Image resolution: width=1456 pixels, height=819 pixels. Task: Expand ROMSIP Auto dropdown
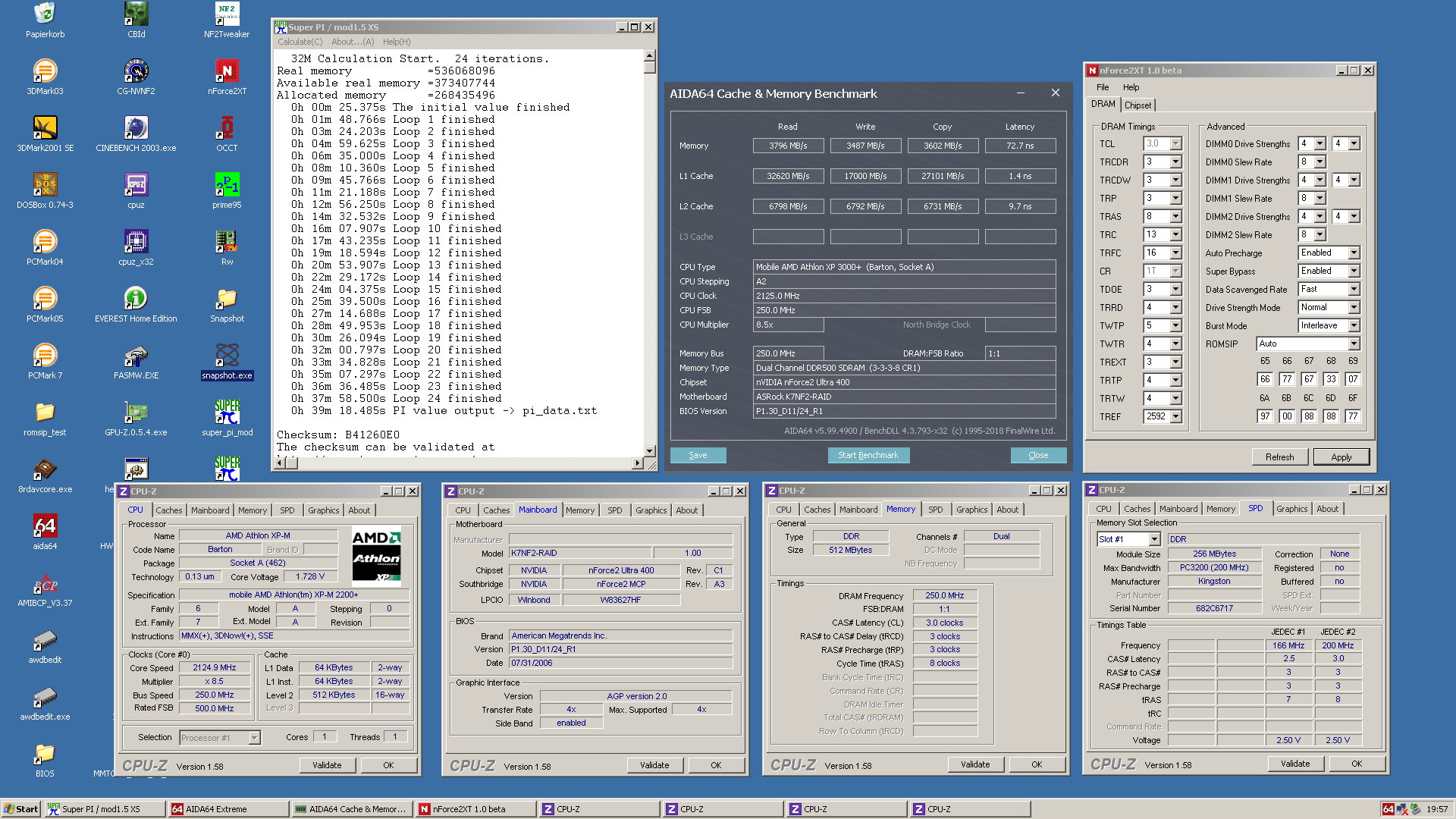(1354, 344)
